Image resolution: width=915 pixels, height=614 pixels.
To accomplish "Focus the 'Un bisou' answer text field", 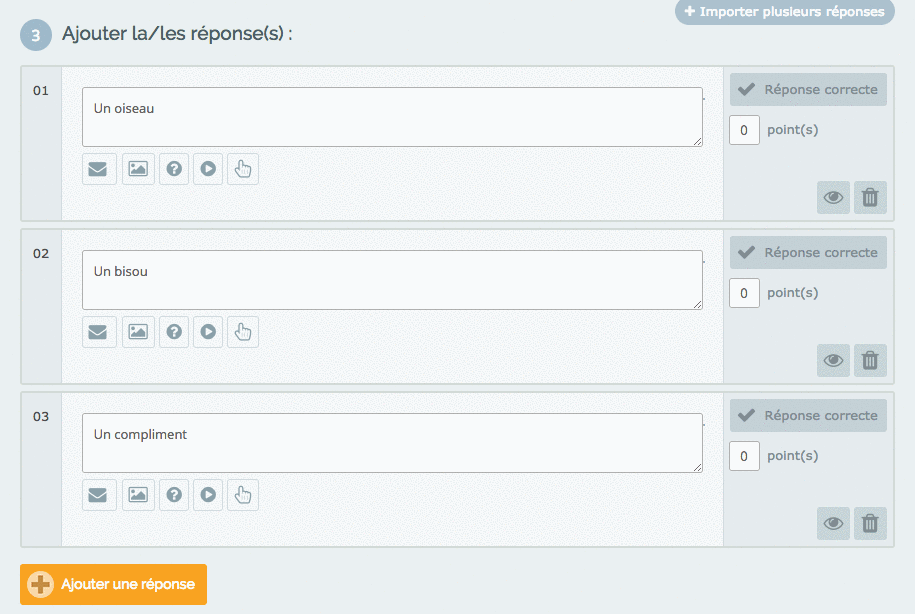I will click(x=392, y=280).
